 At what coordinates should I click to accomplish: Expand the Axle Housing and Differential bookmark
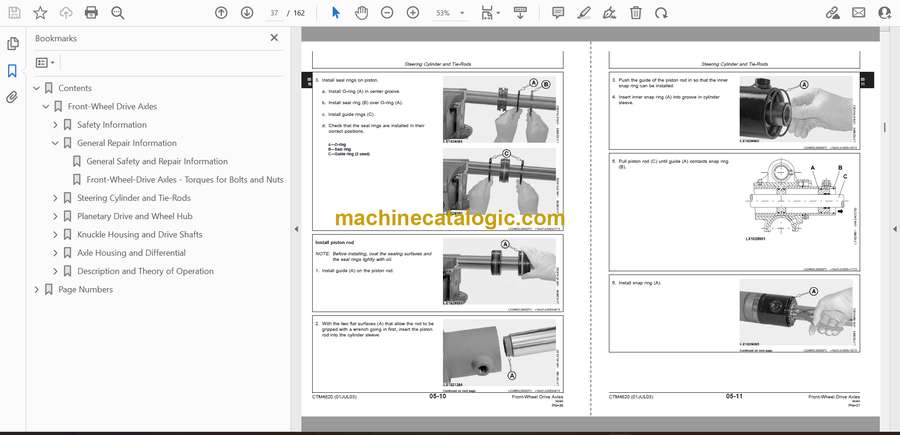coord(56,253)
